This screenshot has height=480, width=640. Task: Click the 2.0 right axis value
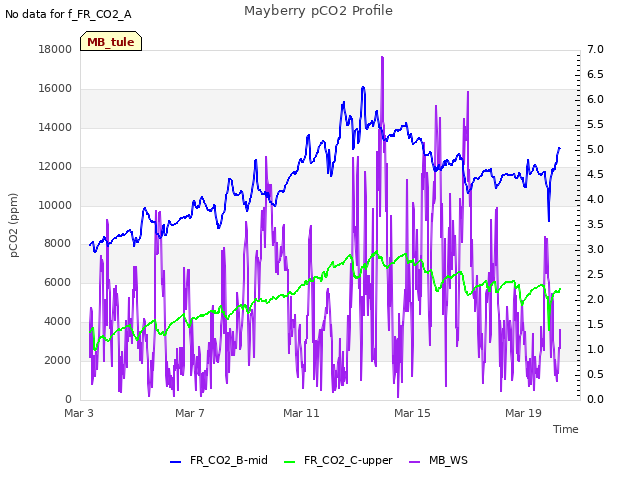(595, 299)
